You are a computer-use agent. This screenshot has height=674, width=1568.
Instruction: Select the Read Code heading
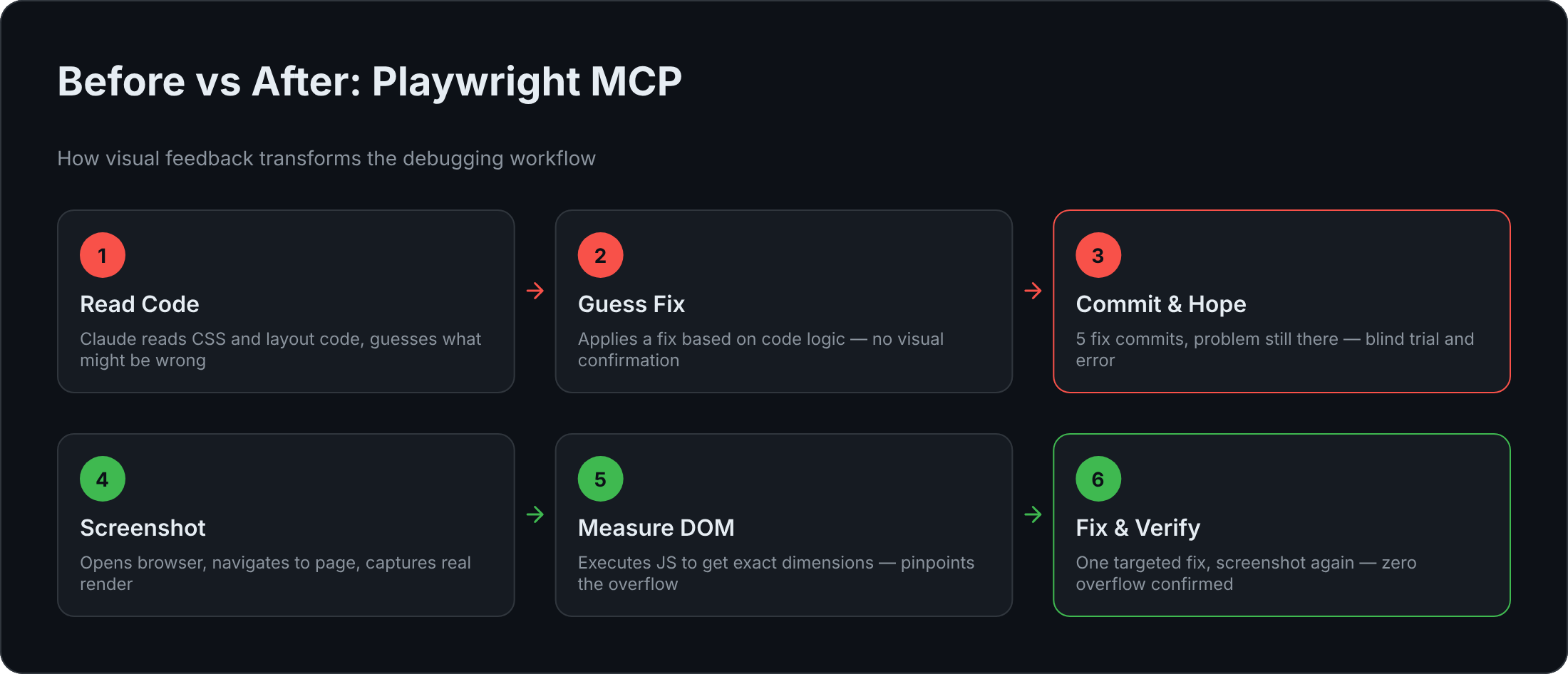coord(140,304)
